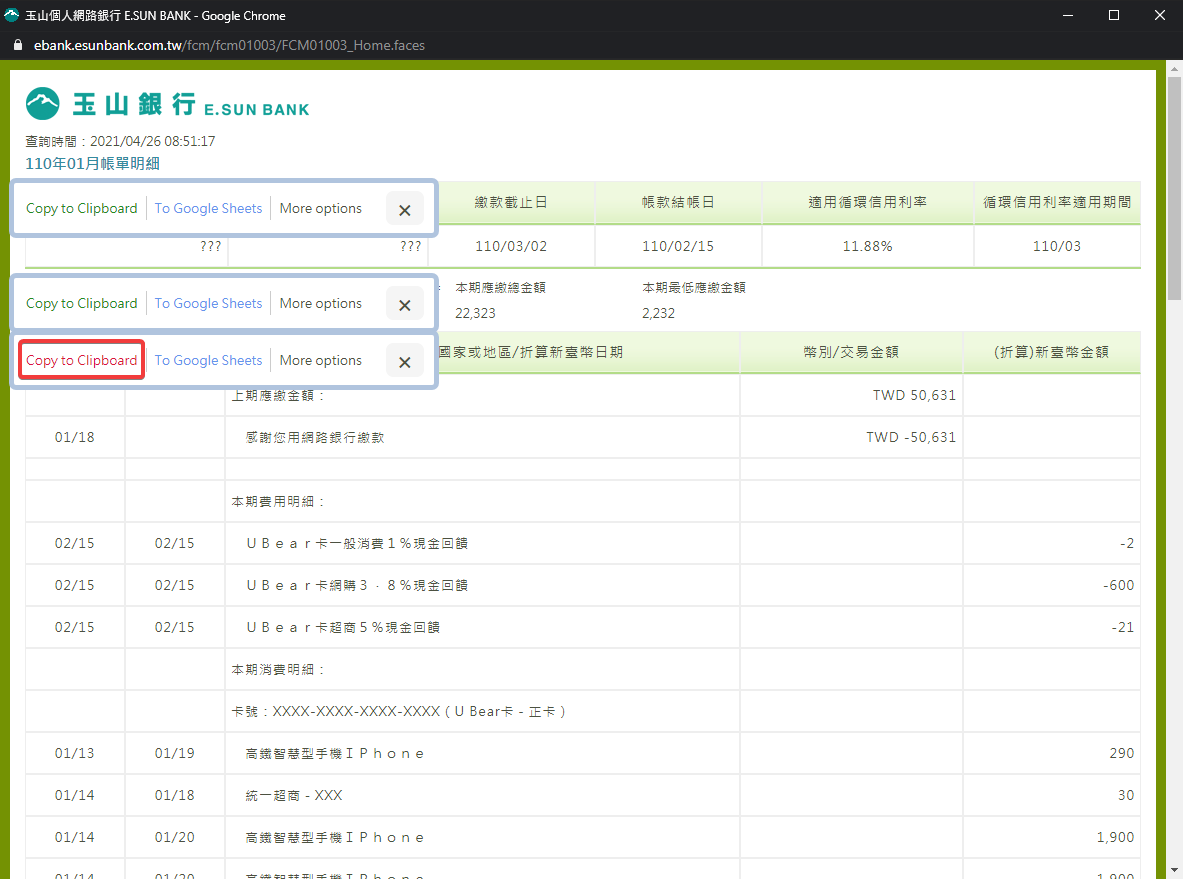
Task: Click the 01/19 posting date cell
Action: point(174,753)
